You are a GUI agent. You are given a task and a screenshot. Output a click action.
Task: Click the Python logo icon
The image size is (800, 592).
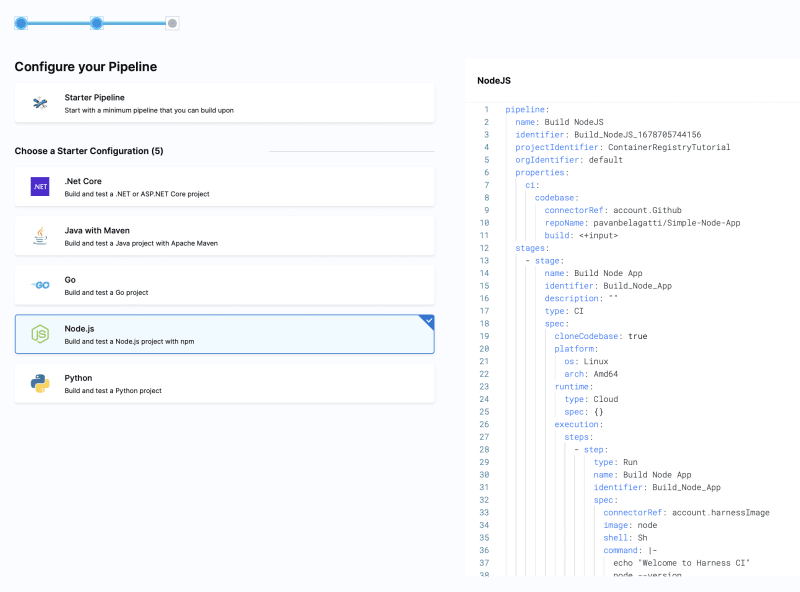(40, 383)
